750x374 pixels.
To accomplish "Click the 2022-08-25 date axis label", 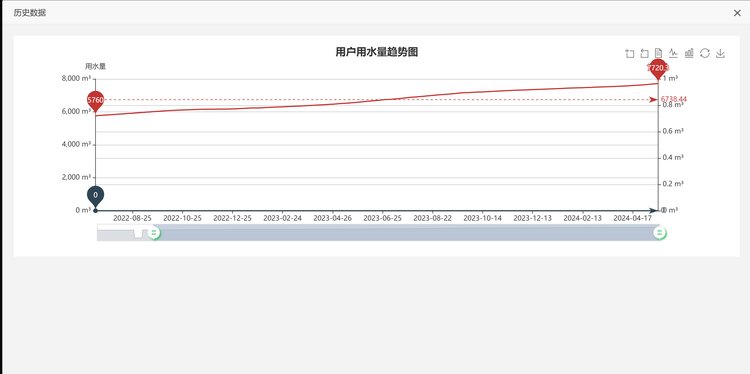I will coord(132,218).
